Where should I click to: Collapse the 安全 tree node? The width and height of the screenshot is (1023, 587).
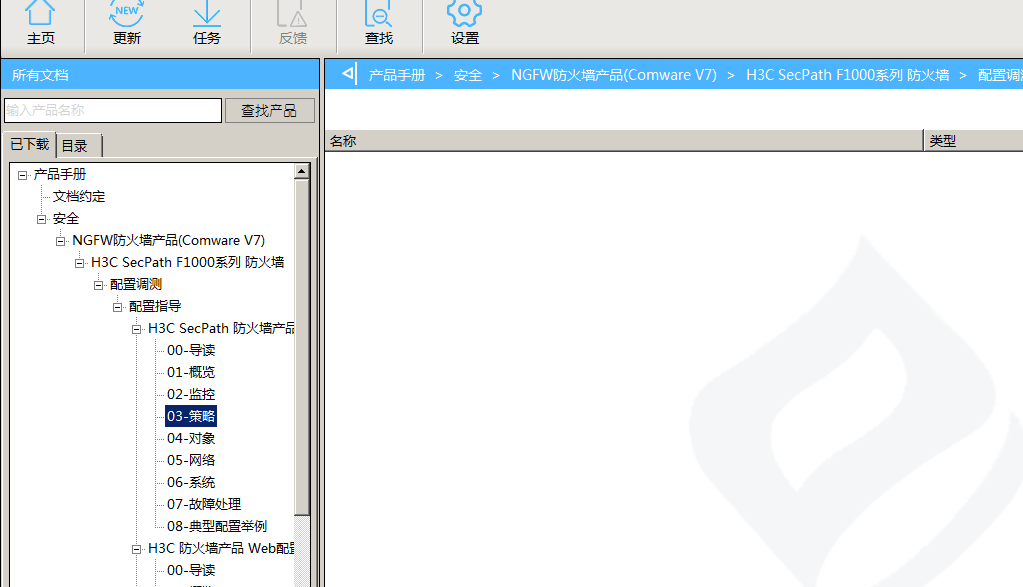41,219
